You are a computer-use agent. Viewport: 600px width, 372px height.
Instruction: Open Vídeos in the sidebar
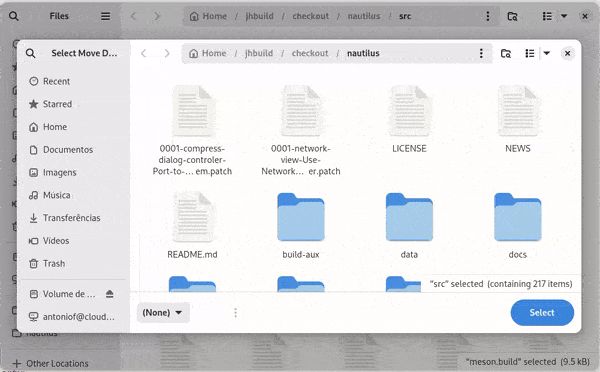click(73, 241)
